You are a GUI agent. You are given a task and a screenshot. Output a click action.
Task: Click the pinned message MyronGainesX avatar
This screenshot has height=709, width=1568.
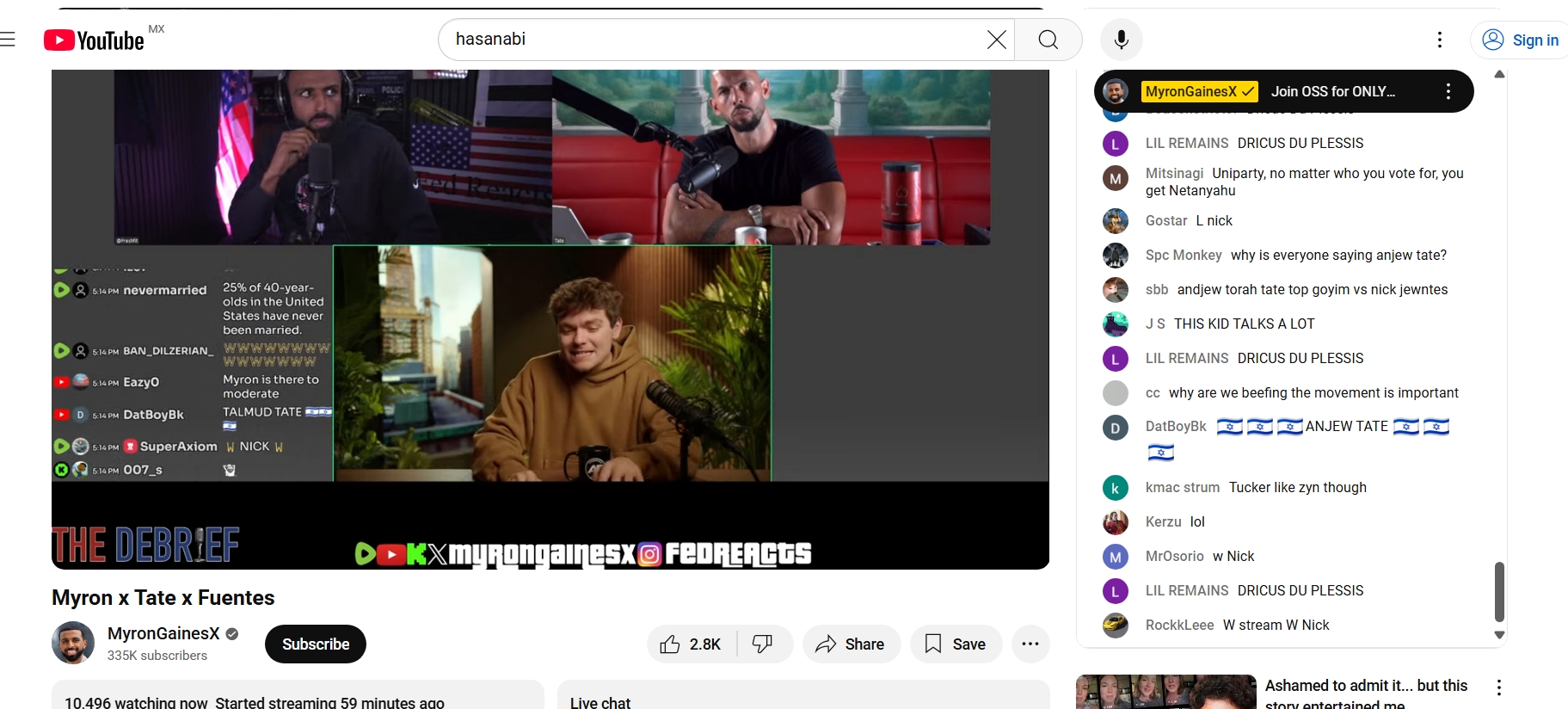pos(1116,91)
